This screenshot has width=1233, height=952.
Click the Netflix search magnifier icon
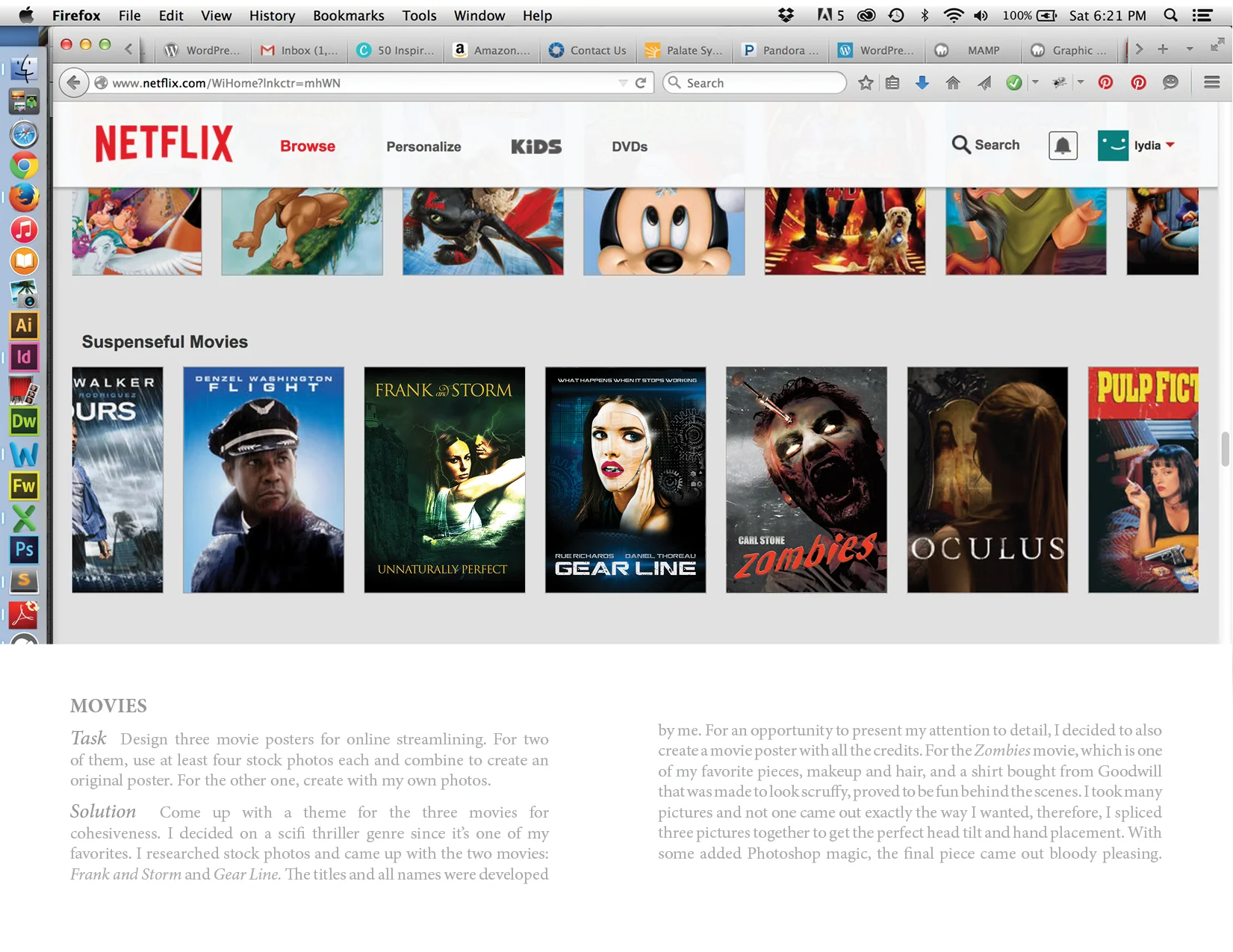[x=960, y=145]
